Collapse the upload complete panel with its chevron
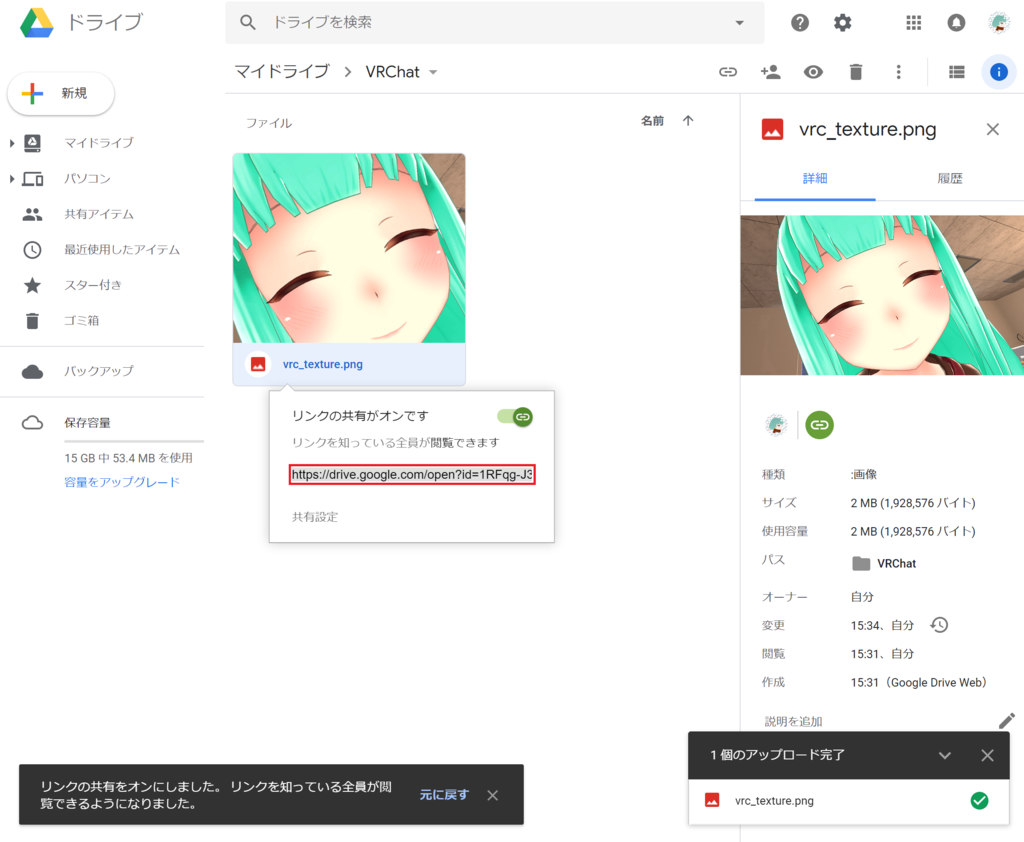Screen dimensions: 1024x842 tap(944, 755)
